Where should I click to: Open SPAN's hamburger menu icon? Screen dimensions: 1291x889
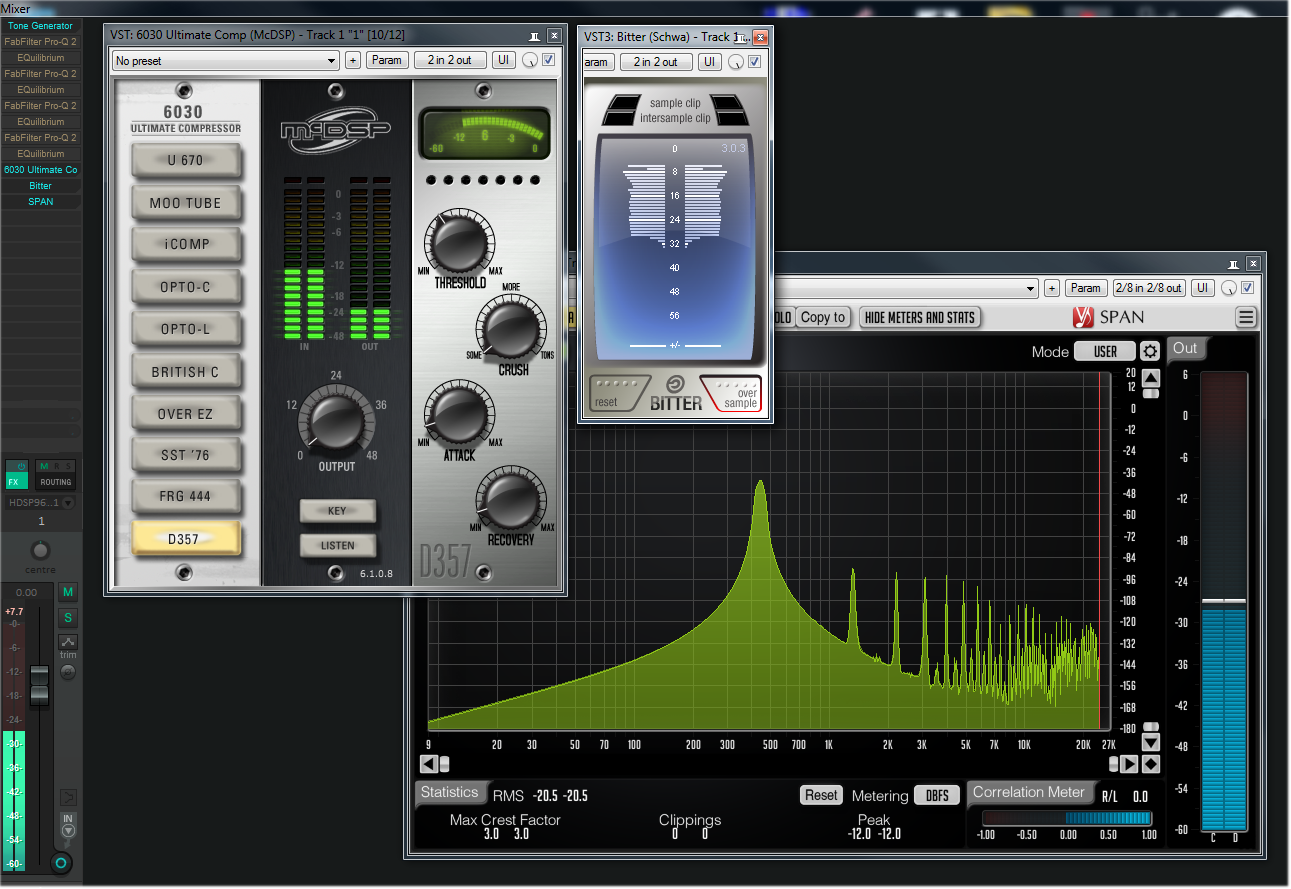1245,317
